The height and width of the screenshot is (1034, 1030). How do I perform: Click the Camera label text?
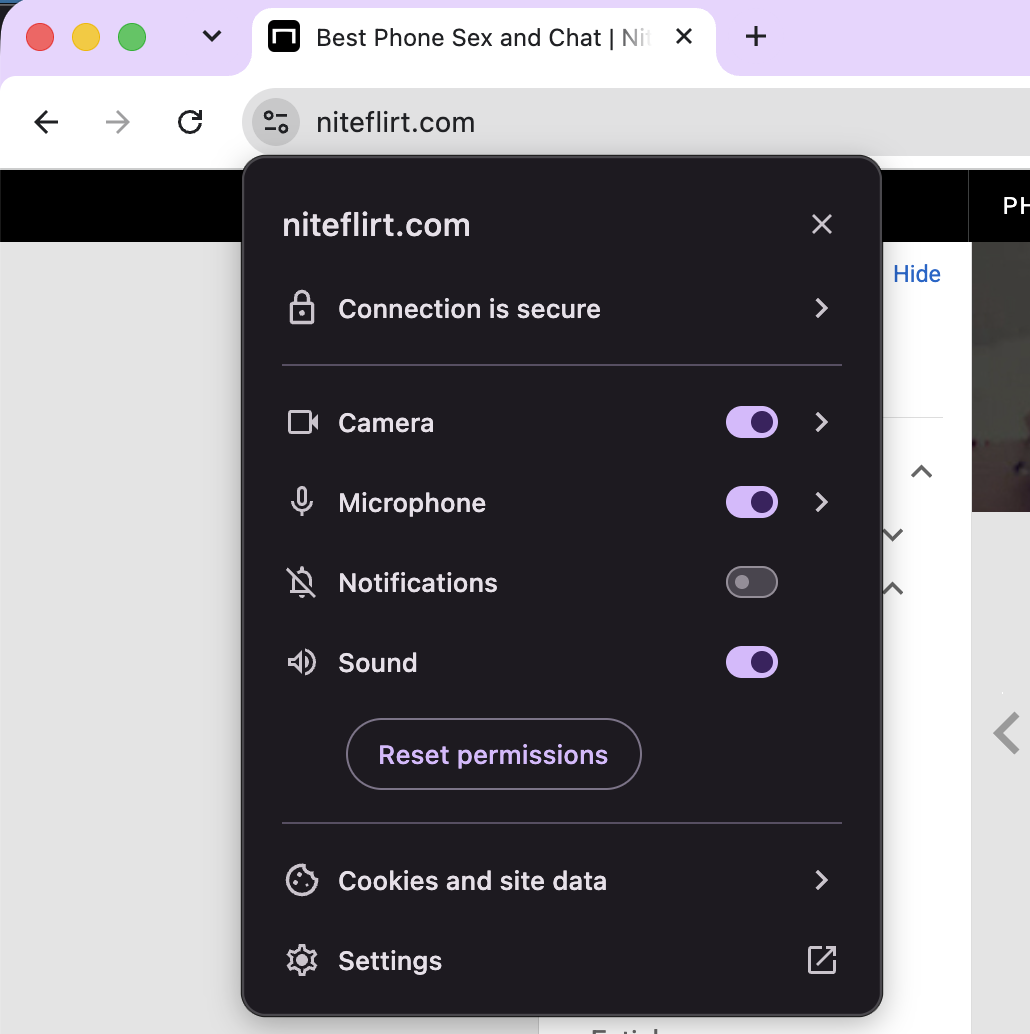coord(386,423)
